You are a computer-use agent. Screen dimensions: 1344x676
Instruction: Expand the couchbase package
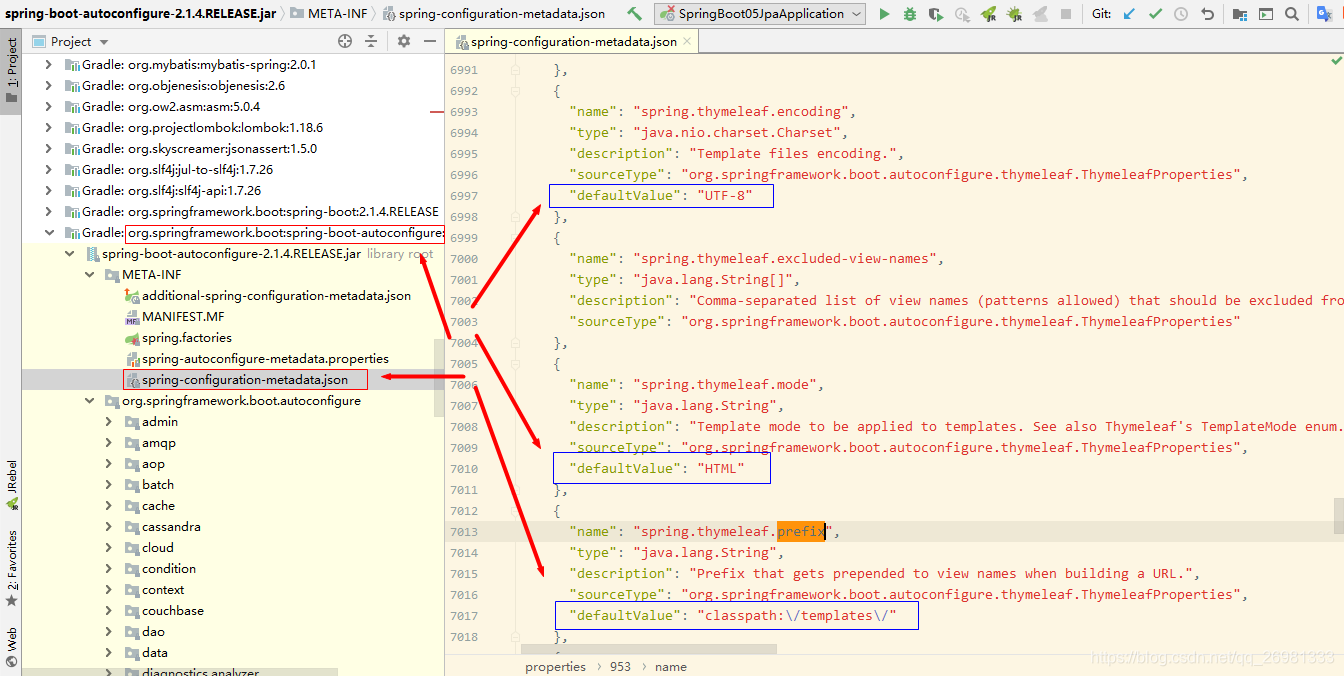pos(109,611)
